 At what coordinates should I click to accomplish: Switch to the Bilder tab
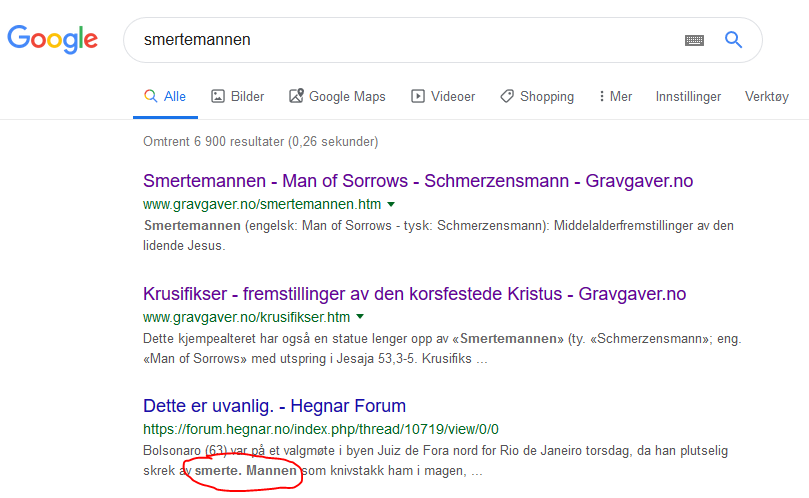coord(238,97)
